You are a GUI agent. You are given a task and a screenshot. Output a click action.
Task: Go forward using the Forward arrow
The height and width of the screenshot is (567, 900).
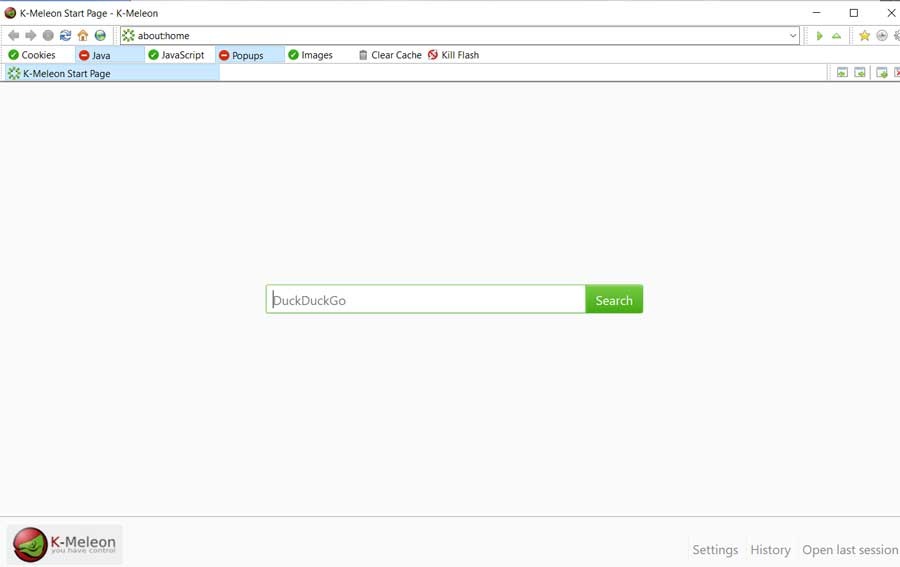[x=31, y=36]
